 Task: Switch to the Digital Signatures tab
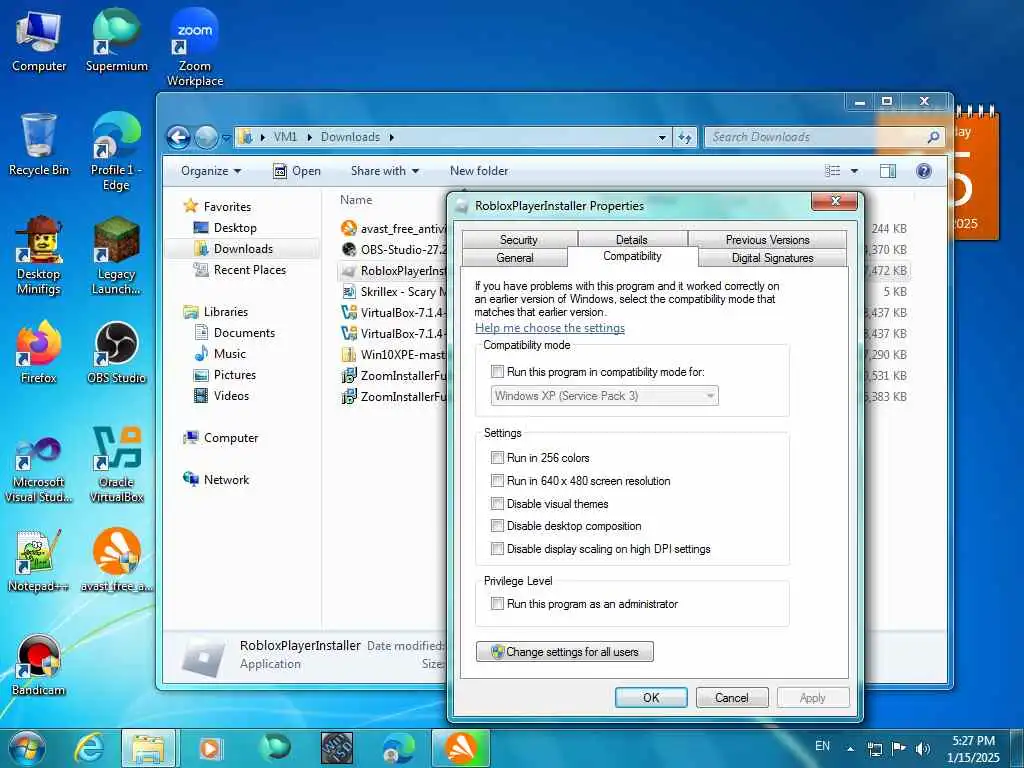(773, 258)
